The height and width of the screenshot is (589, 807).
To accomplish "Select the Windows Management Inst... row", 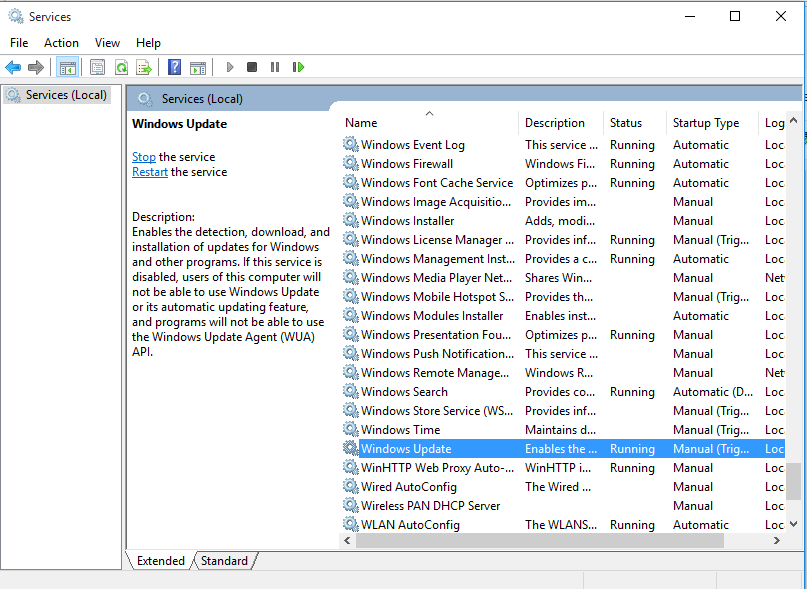I will (x=562, y=258).
